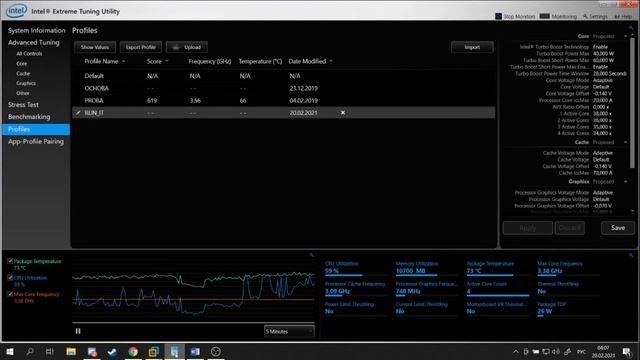Click the Upload button
Screen dimensions: 640x360
point(187,47)
